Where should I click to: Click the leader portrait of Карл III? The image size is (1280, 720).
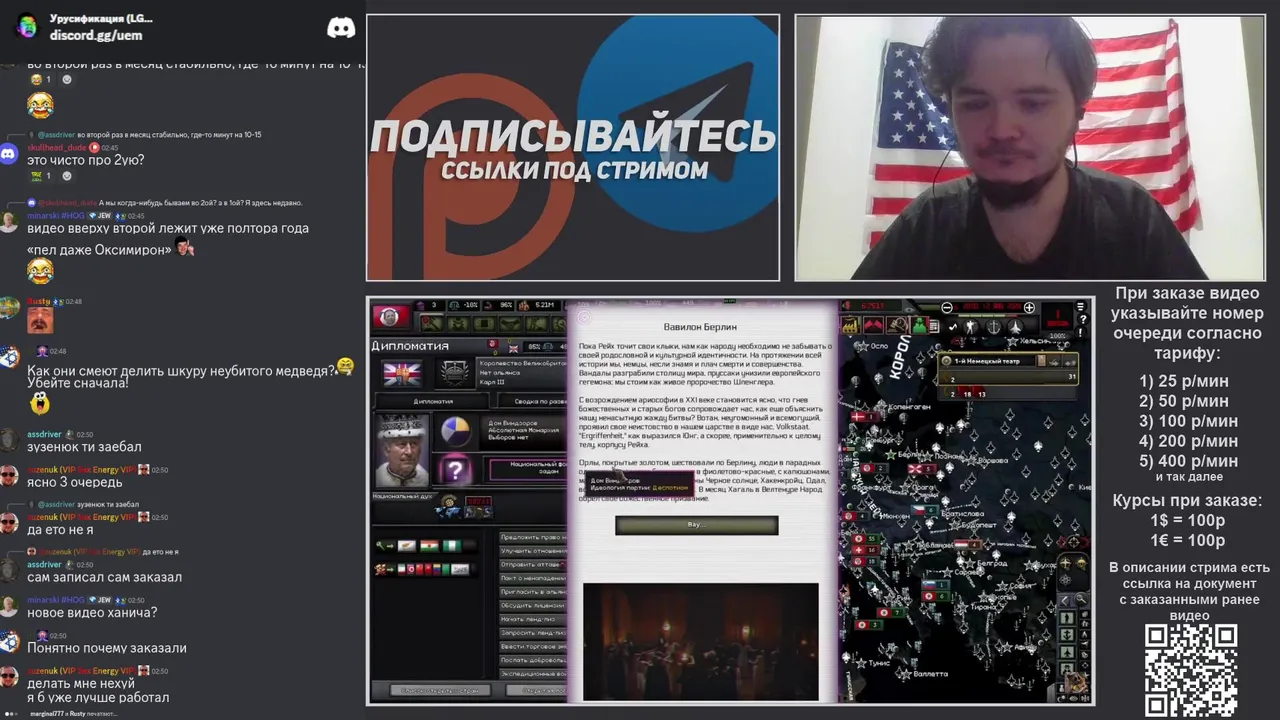pyautogui.click(x=401, y=450)
